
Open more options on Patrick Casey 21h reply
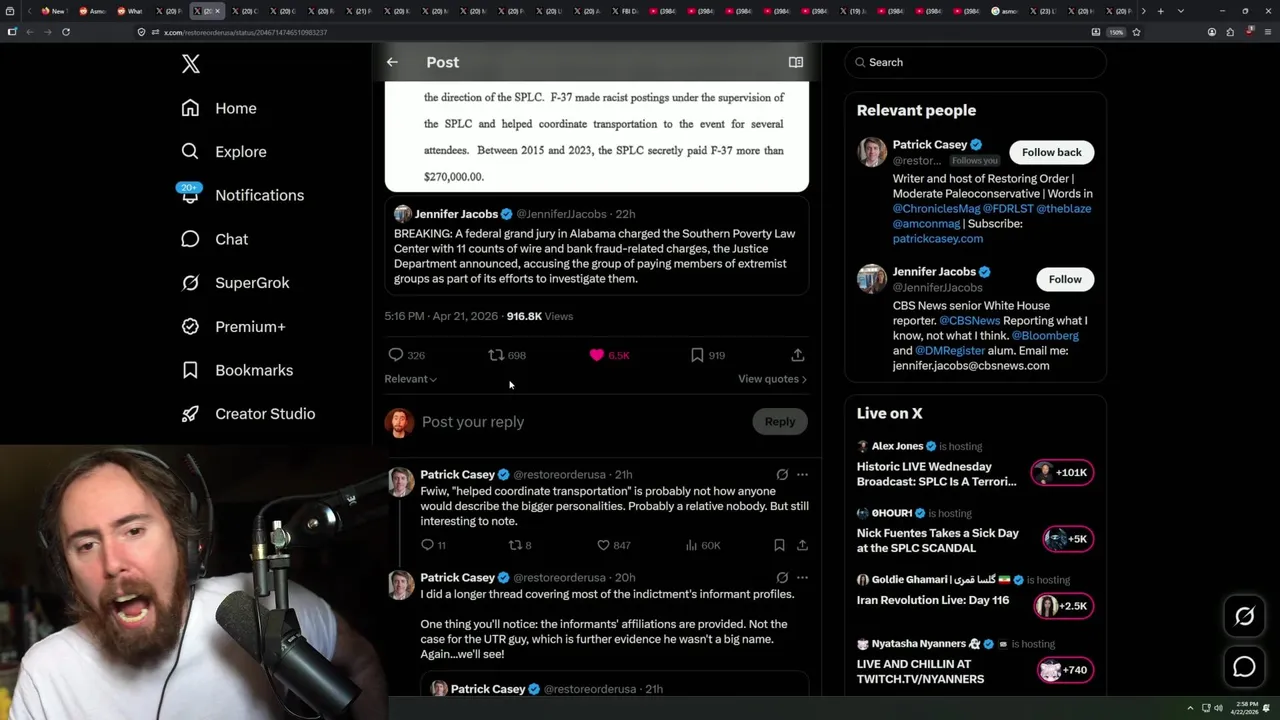[802, 475]
